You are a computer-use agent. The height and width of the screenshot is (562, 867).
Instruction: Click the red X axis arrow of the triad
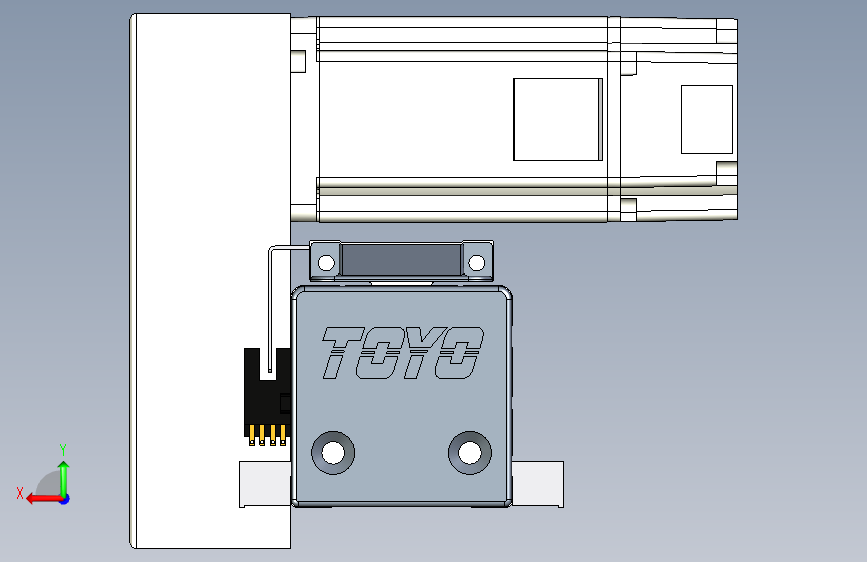43,499
